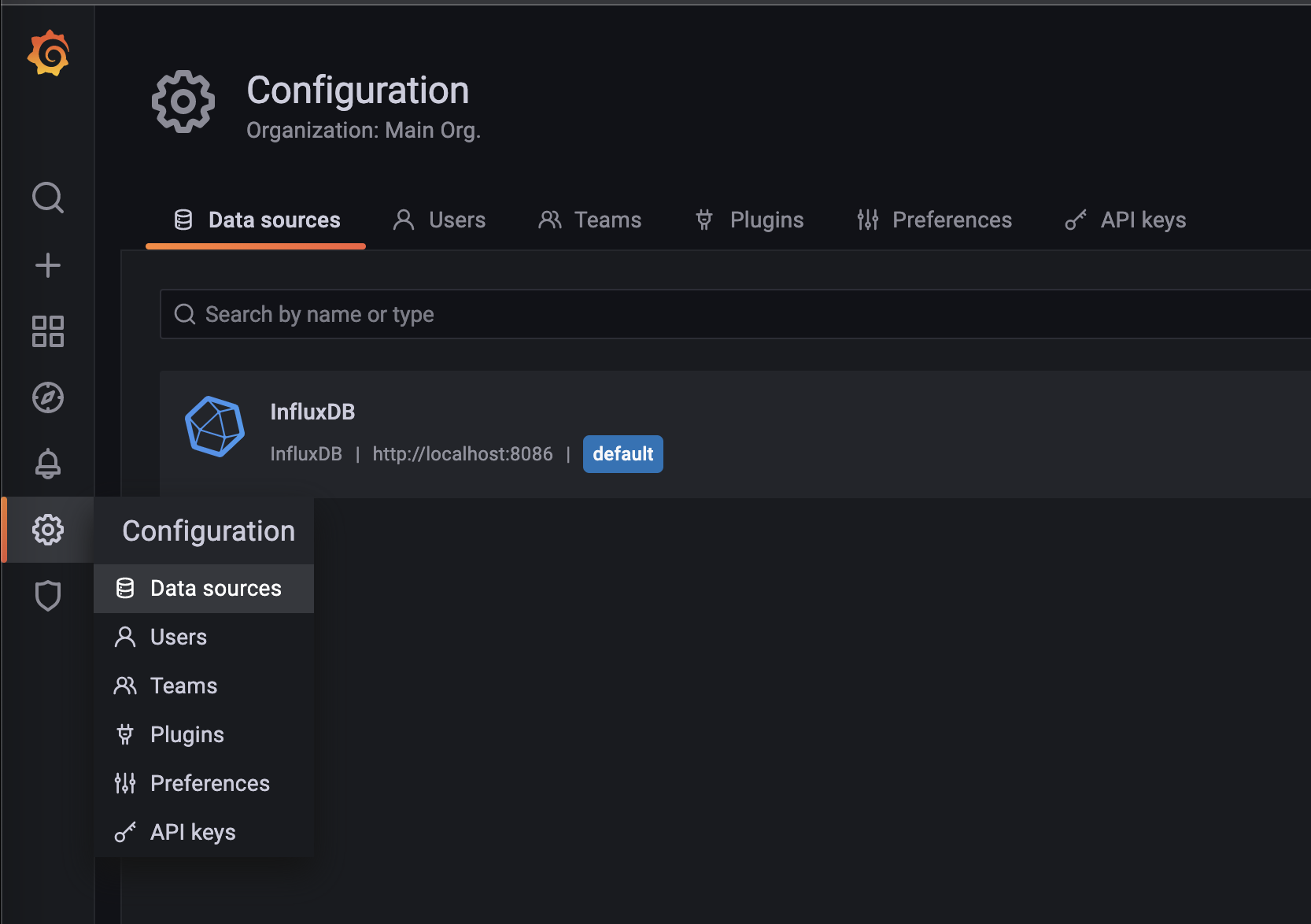
Task: Click people icon on Teams tab
Action: (x=550, y=220)
